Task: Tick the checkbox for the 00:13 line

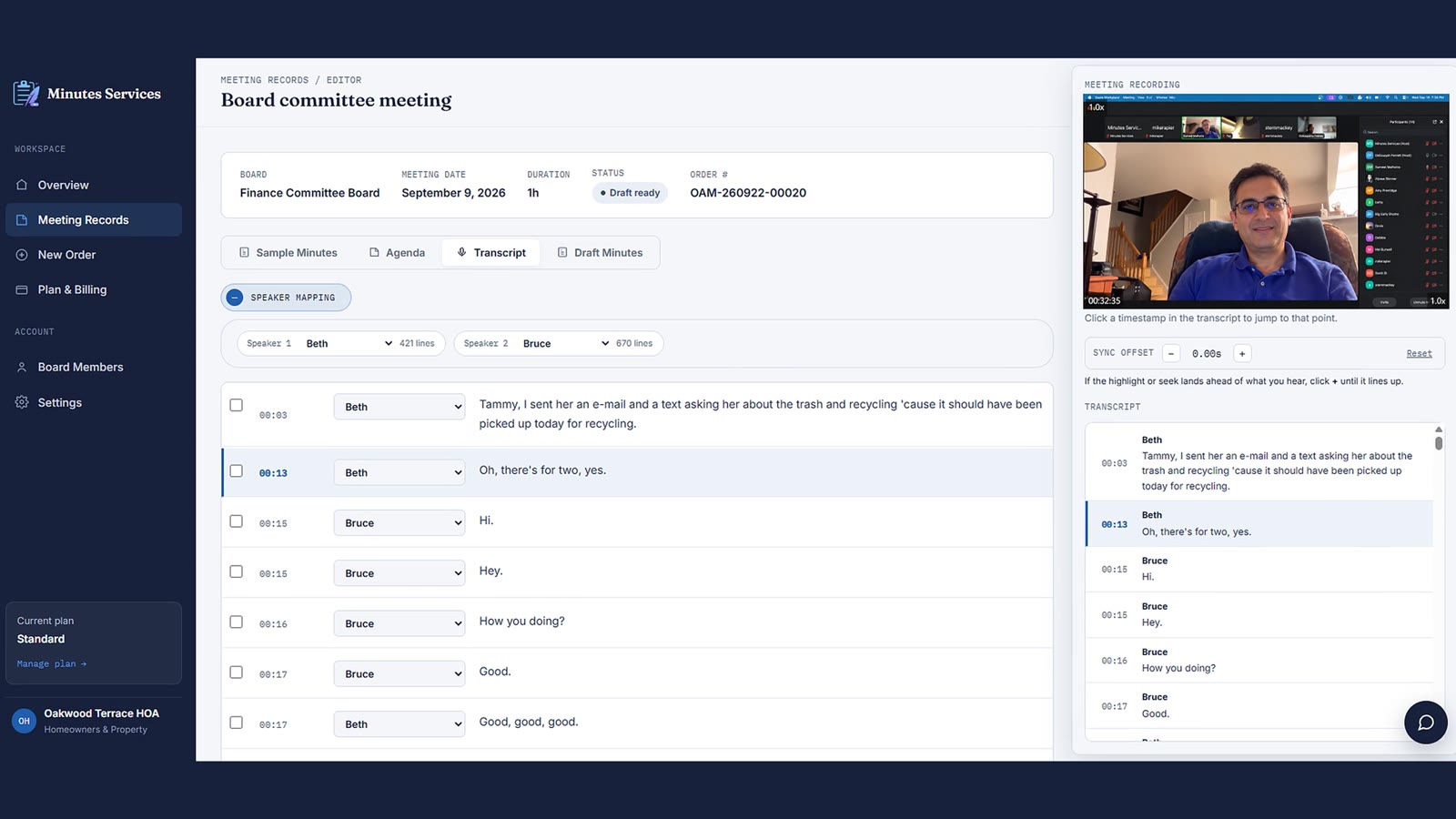Action: (x=237, y=471)
